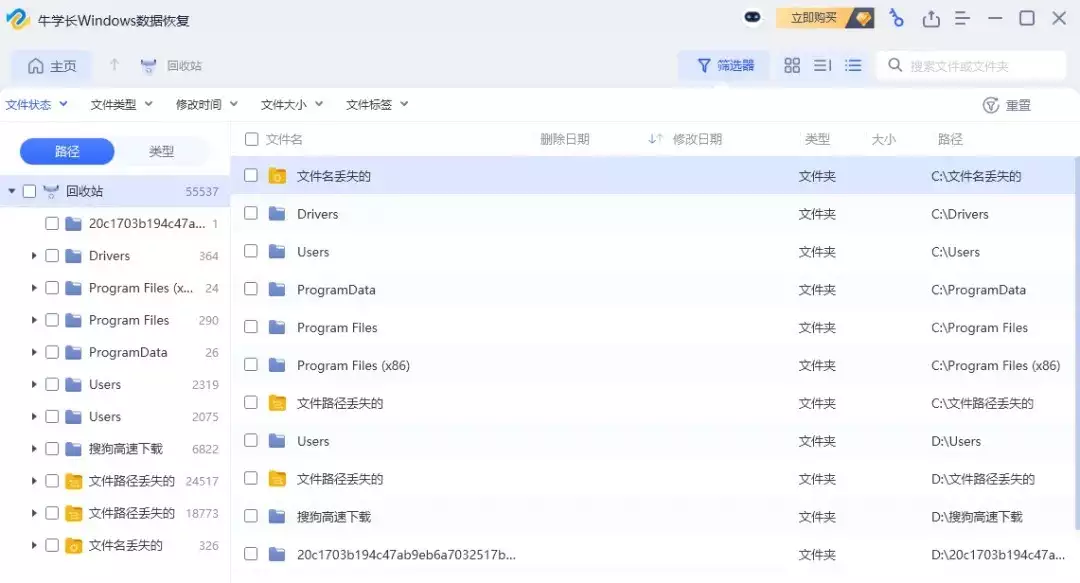
Task: Click the 立即购买 buy now button
Action: (824, 18)
